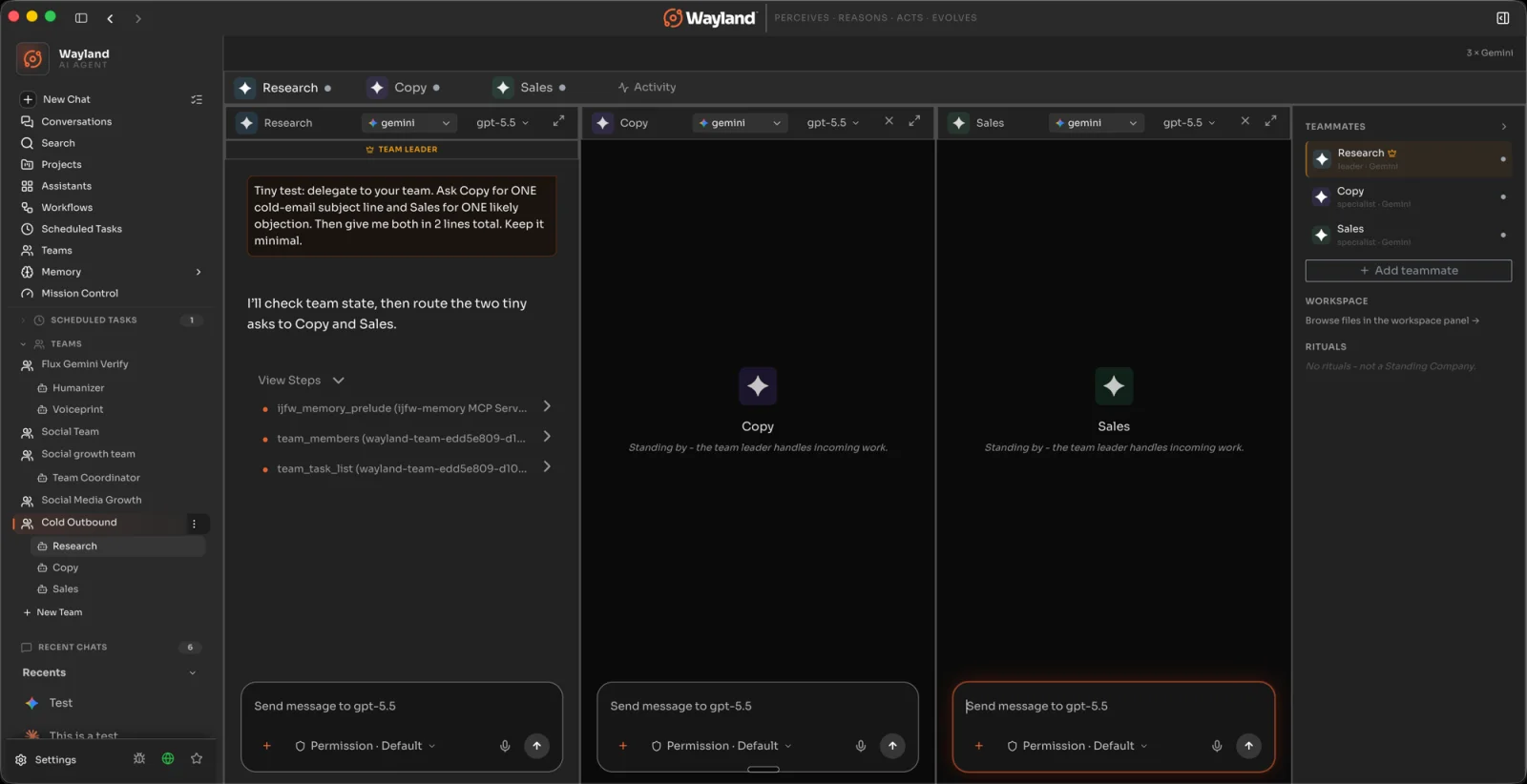
Task: Open the gemini dropdown in Copy pane
Action: (740, 123)
